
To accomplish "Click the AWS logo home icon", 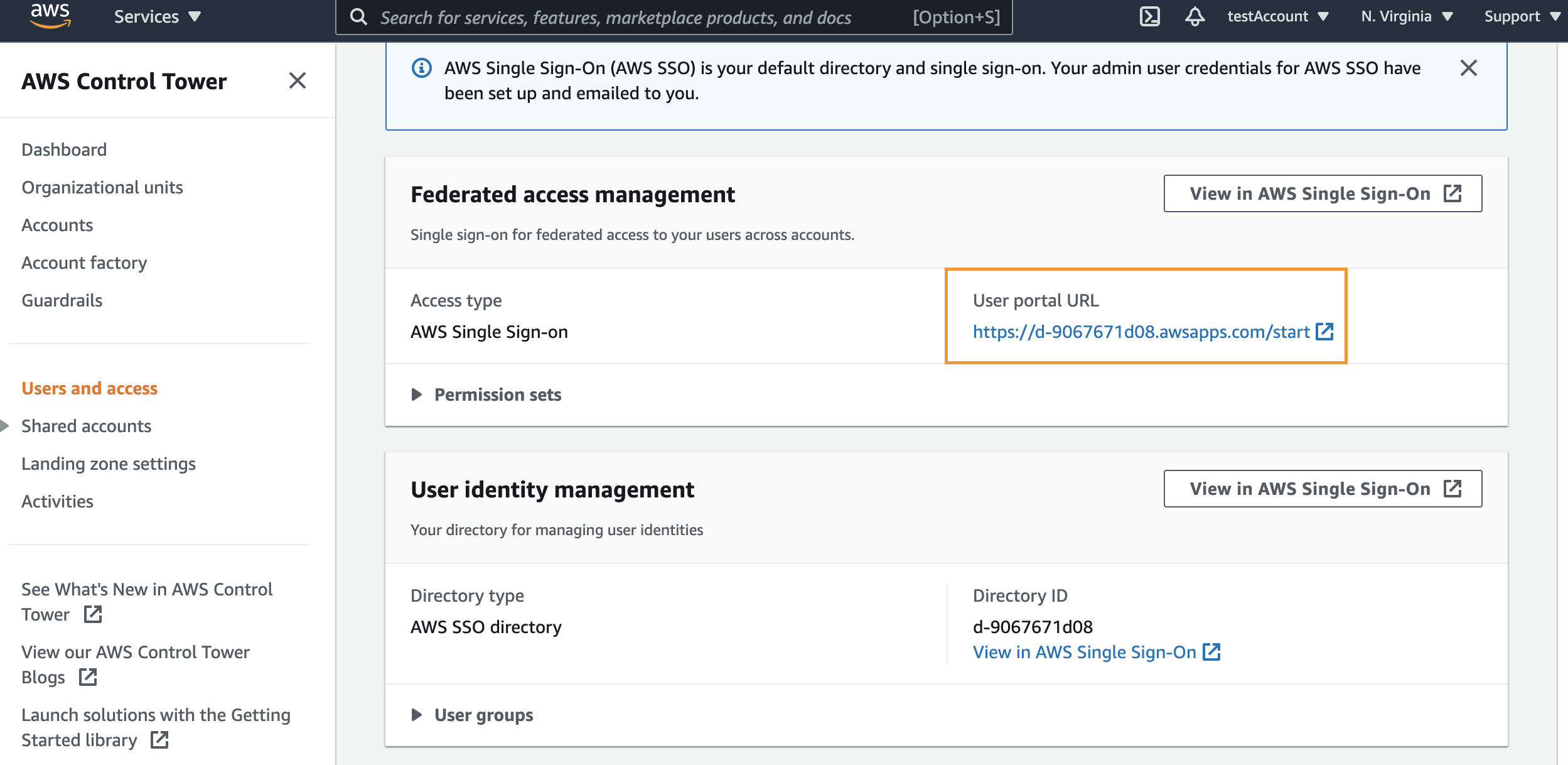I will (x=50, y=16).
